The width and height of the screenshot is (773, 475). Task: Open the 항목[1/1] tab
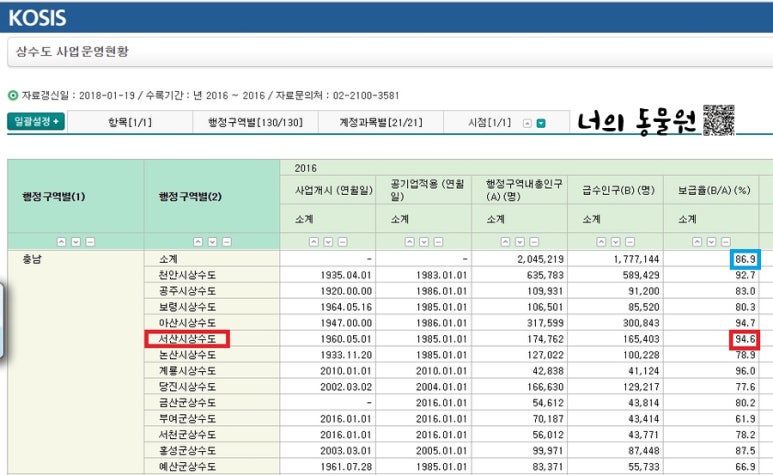[130, 122]
